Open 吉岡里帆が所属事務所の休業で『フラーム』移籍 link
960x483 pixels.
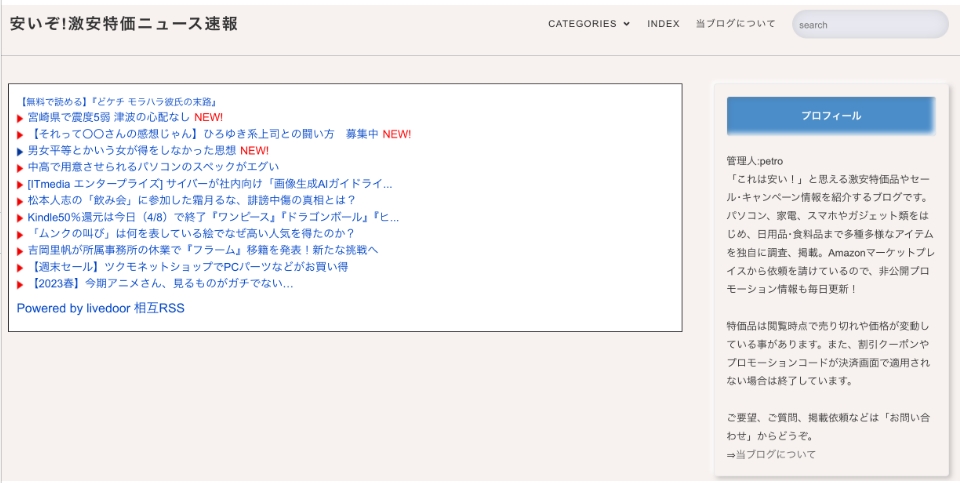click(203, 250)
